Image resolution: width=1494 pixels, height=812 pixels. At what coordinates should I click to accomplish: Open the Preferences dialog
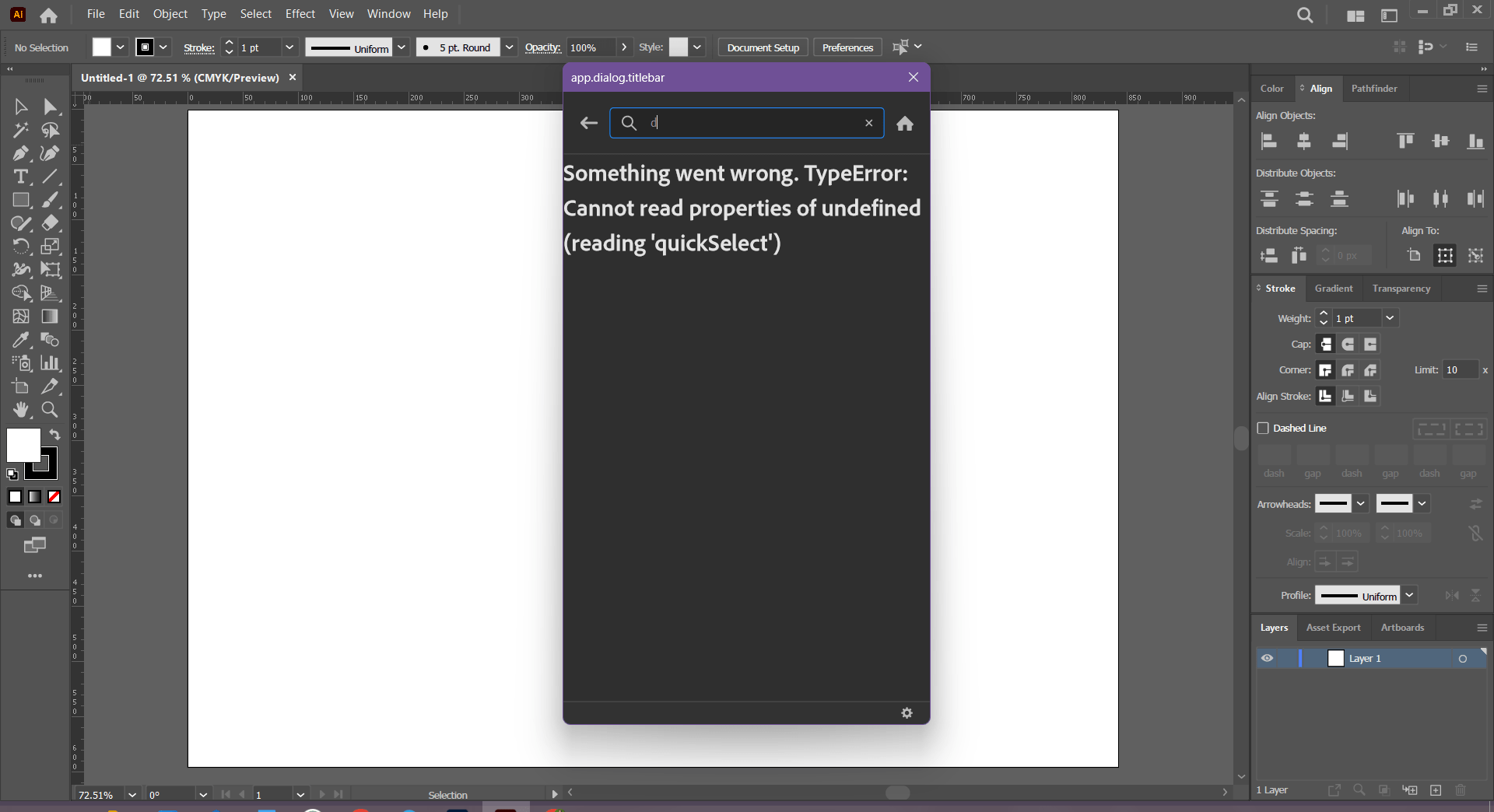click(847, 47)
